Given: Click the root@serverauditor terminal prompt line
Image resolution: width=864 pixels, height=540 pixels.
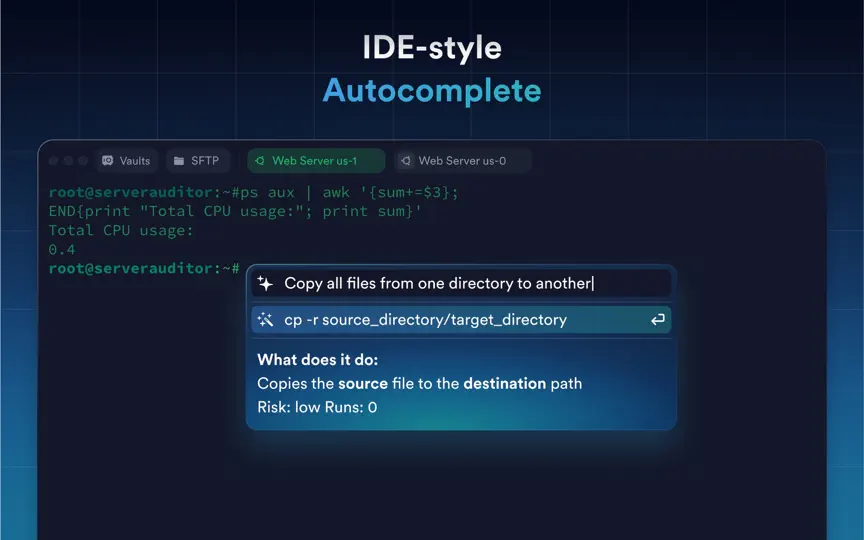Looking at the screenshot, I should click(x=144, y=268).
